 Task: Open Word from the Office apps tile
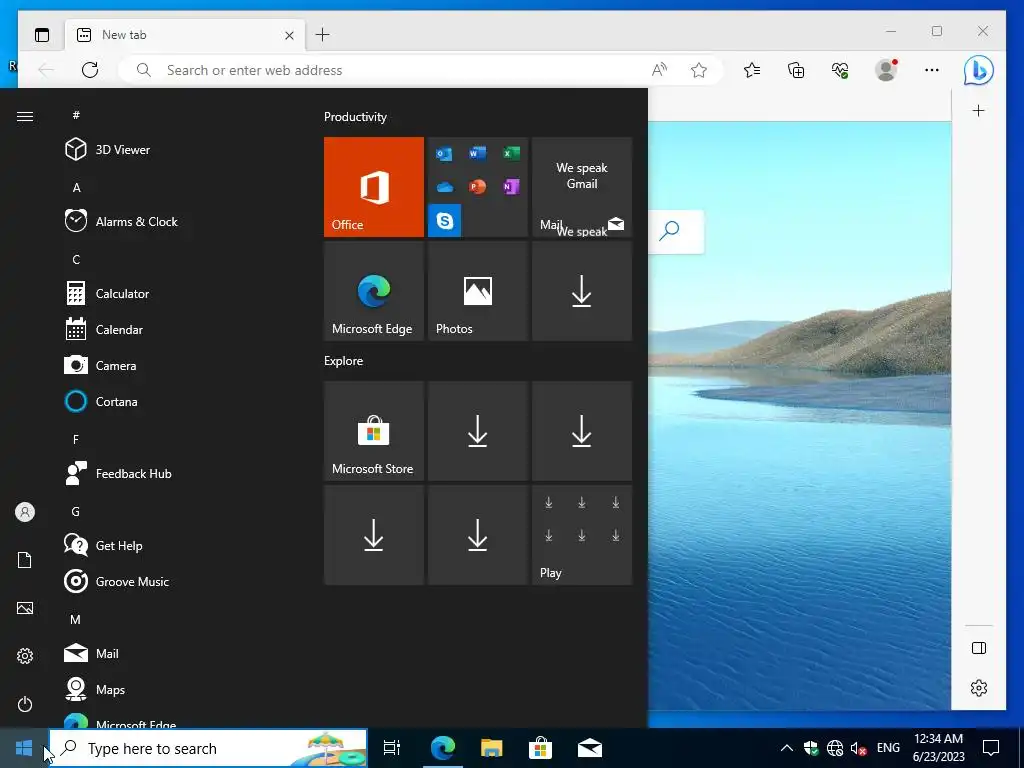pyautogui.click(x=477, y=153)
